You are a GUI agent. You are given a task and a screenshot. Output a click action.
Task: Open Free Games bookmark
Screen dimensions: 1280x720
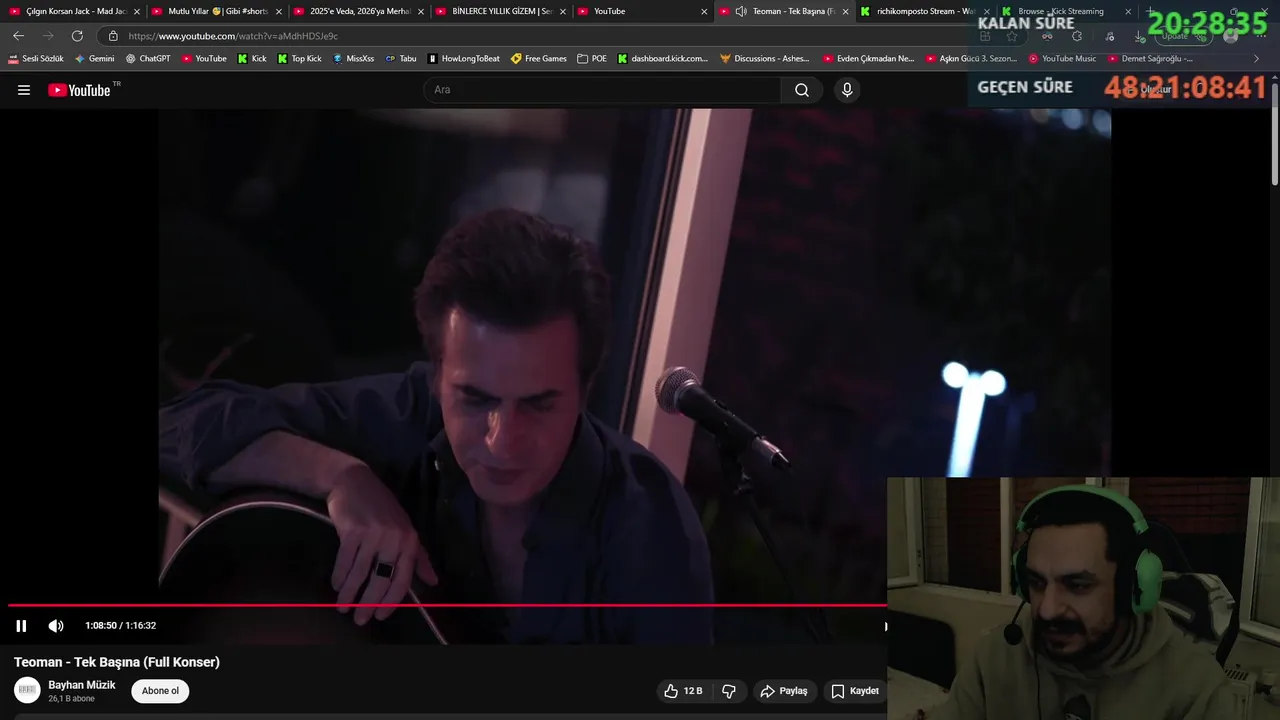(539, 59)
